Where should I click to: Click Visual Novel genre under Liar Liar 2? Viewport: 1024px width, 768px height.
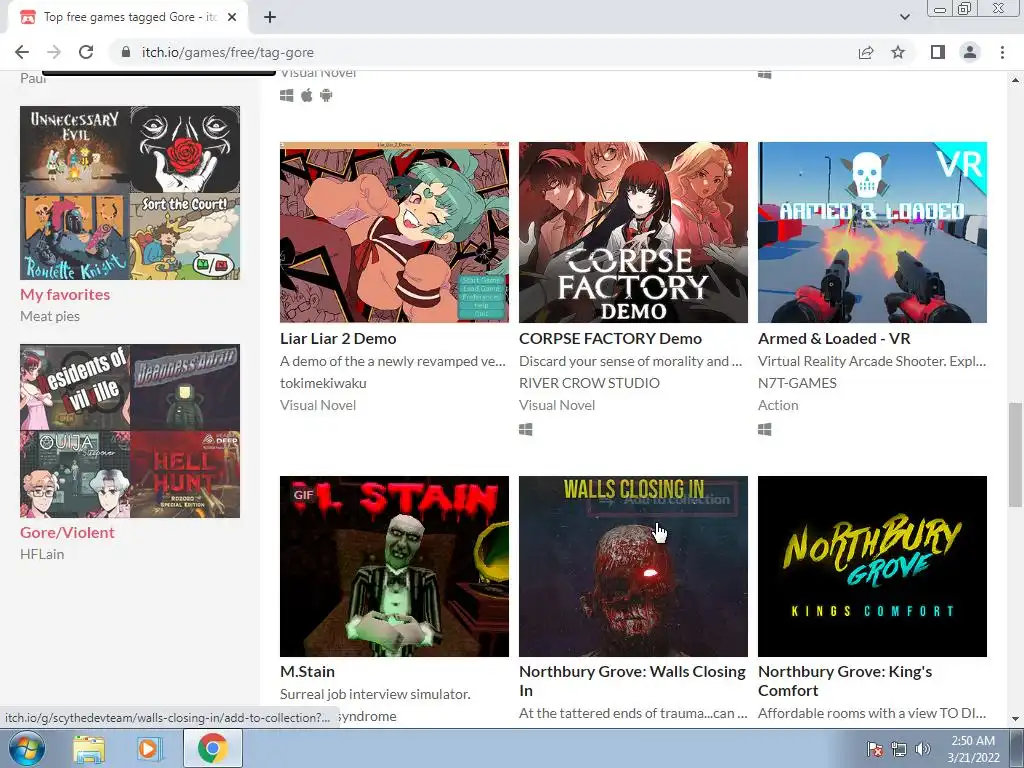pyautogui.click(x=318, y=406)
